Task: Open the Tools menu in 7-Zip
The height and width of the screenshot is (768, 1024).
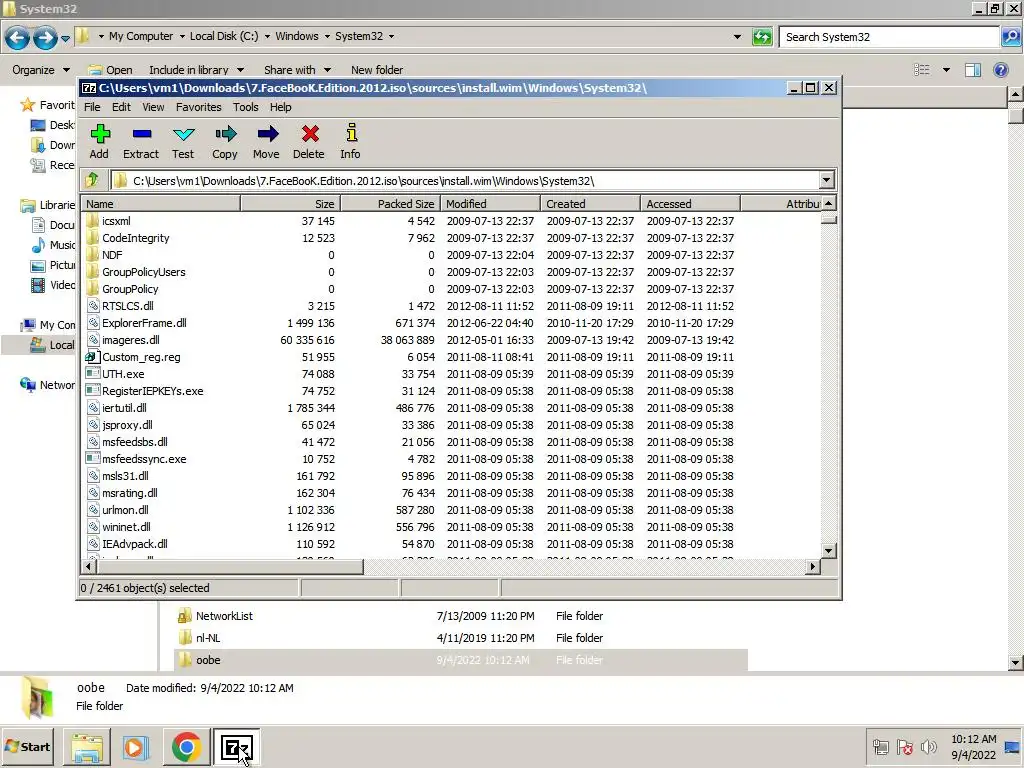Action: point(246,107)
